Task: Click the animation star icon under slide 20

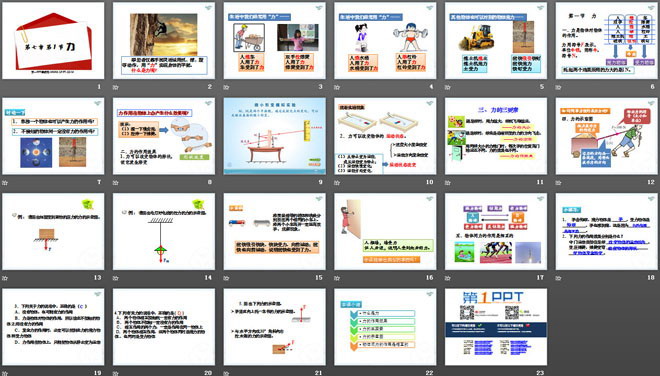Action: click(x=116, y=373)
